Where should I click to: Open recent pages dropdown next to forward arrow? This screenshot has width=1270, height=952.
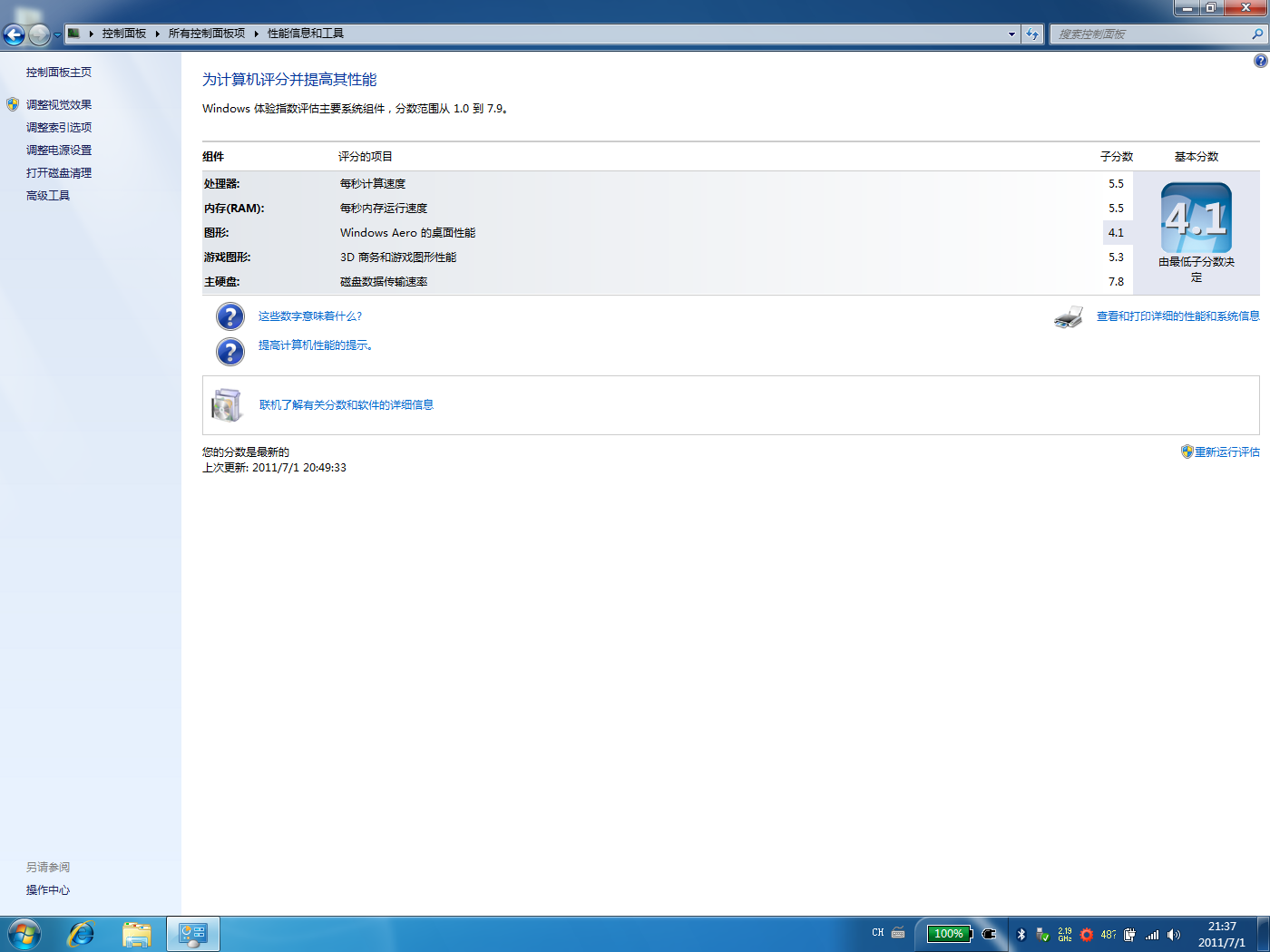coord(57,35)
